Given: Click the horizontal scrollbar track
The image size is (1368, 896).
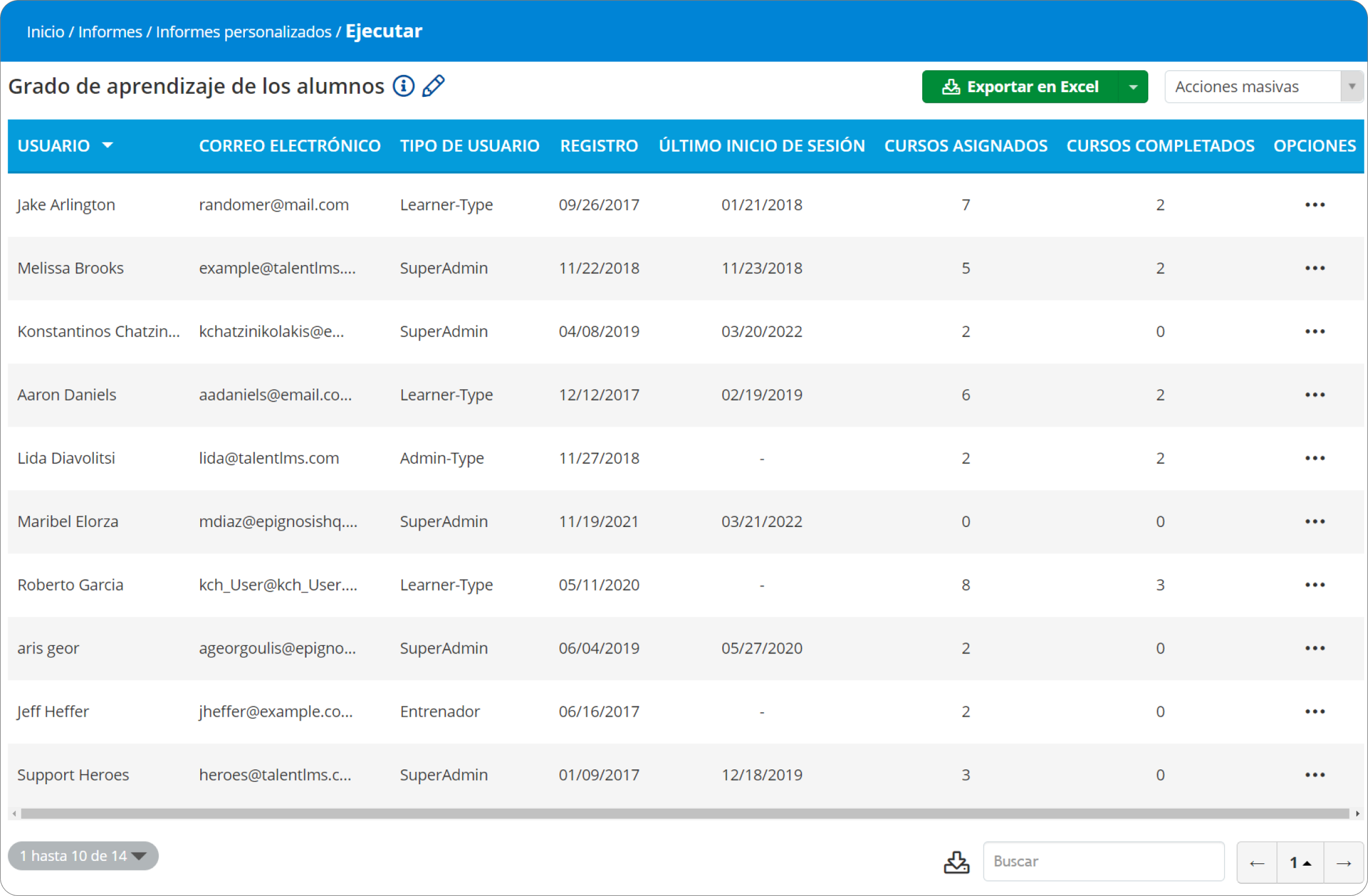Looking at the screenshot, I should coord(685,813).
